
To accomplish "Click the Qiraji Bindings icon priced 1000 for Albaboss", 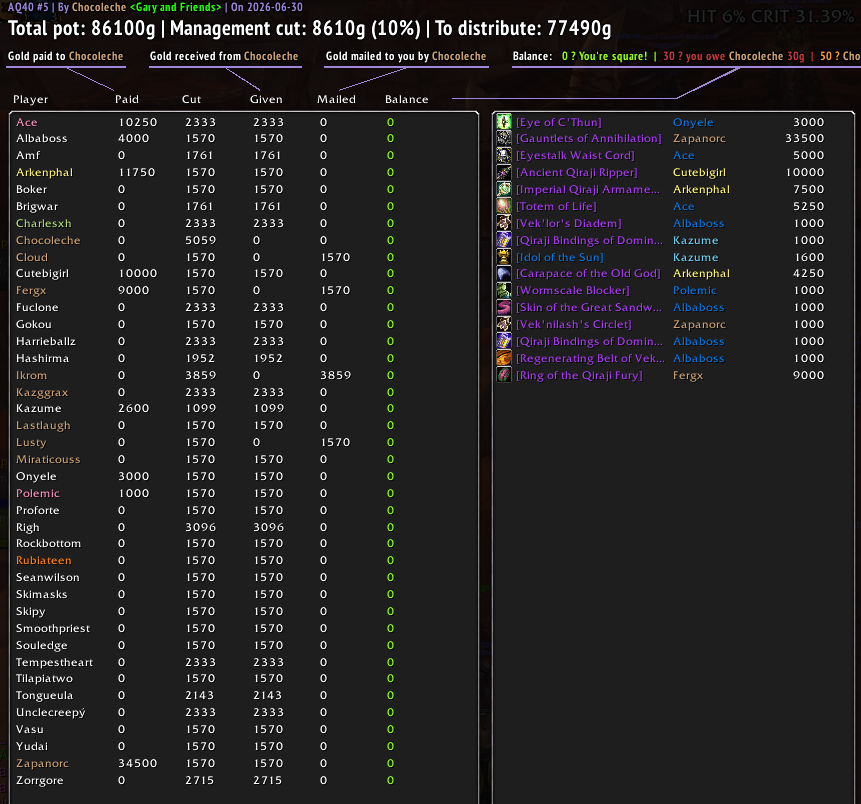I will pos(504,341).
